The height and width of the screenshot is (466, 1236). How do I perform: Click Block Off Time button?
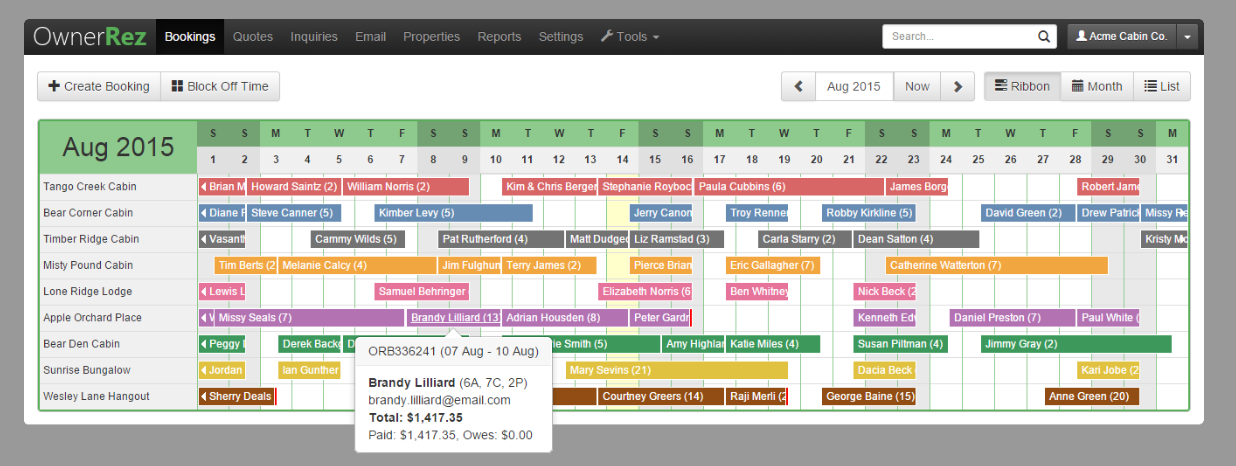[220, 87]
